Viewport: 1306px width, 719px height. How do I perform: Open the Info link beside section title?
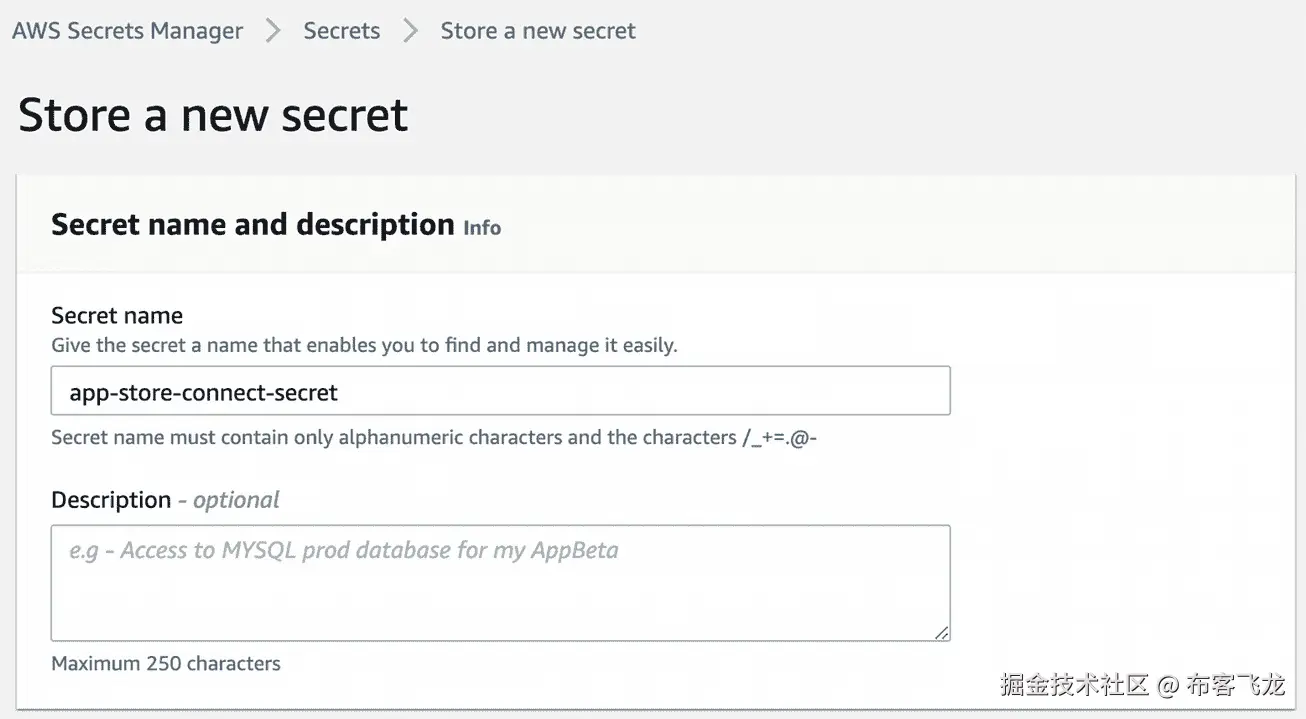tap(482, 228)
